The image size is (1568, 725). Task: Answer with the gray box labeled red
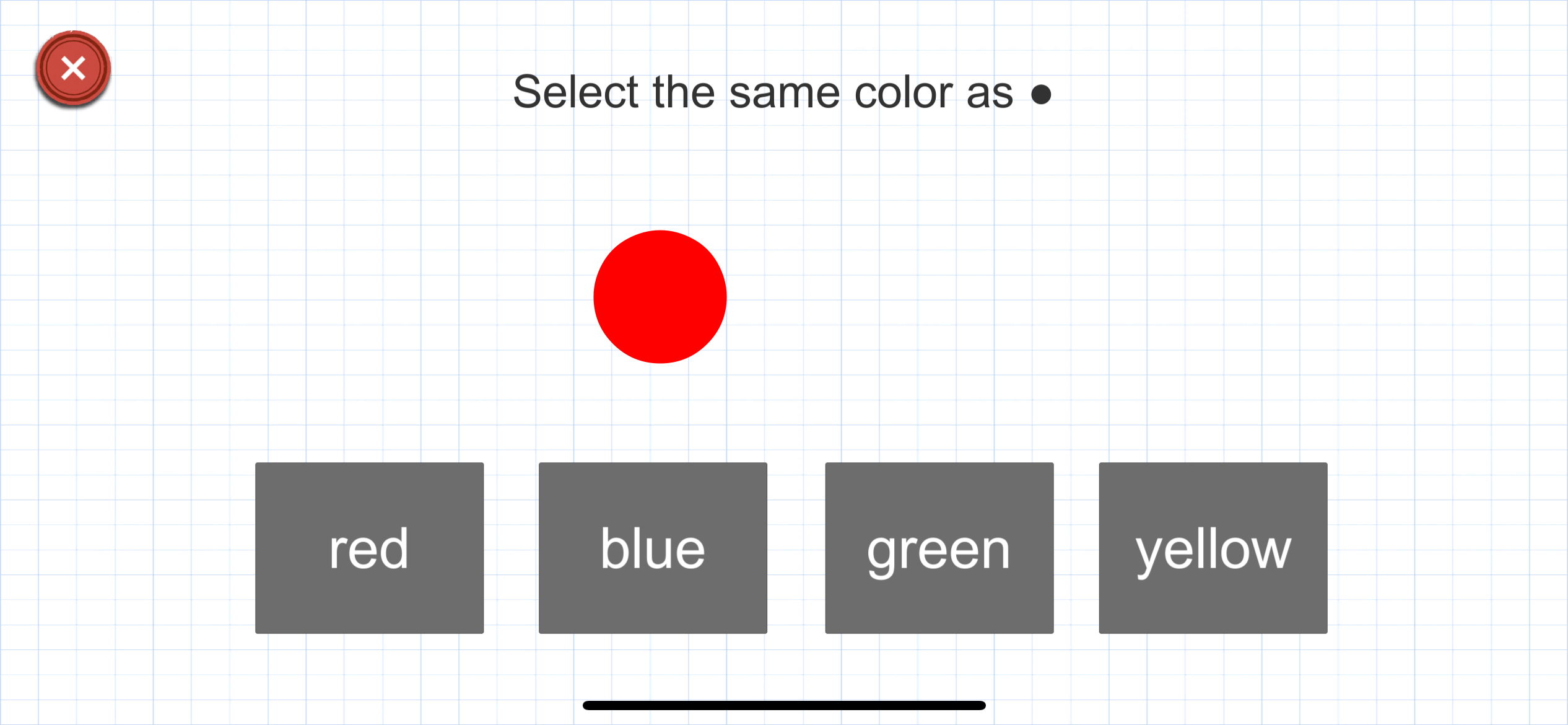point(369,548)
